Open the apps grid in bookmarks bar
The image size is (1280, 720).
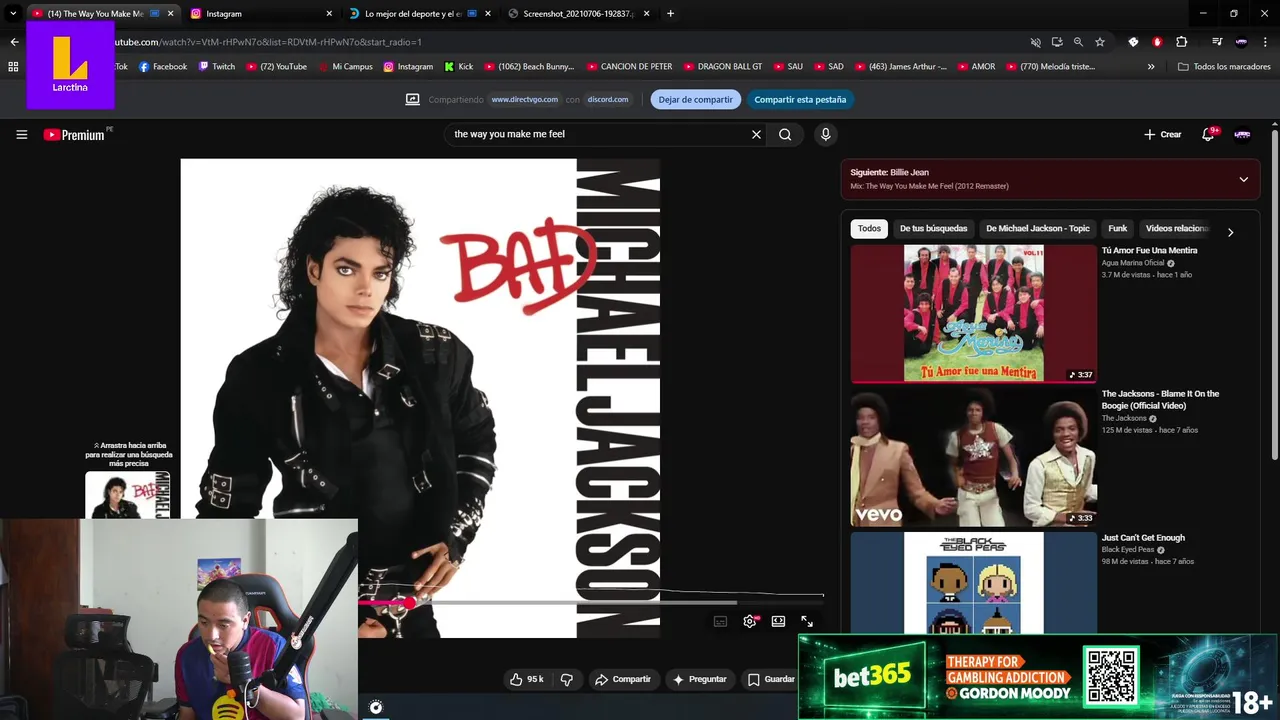tap(13, 67)
